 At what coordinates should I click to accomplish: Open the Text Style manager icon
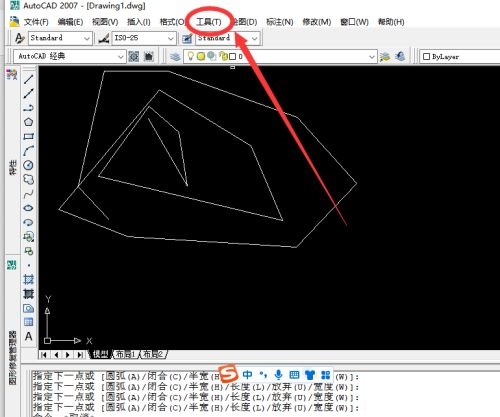click(x=20, y=38)
